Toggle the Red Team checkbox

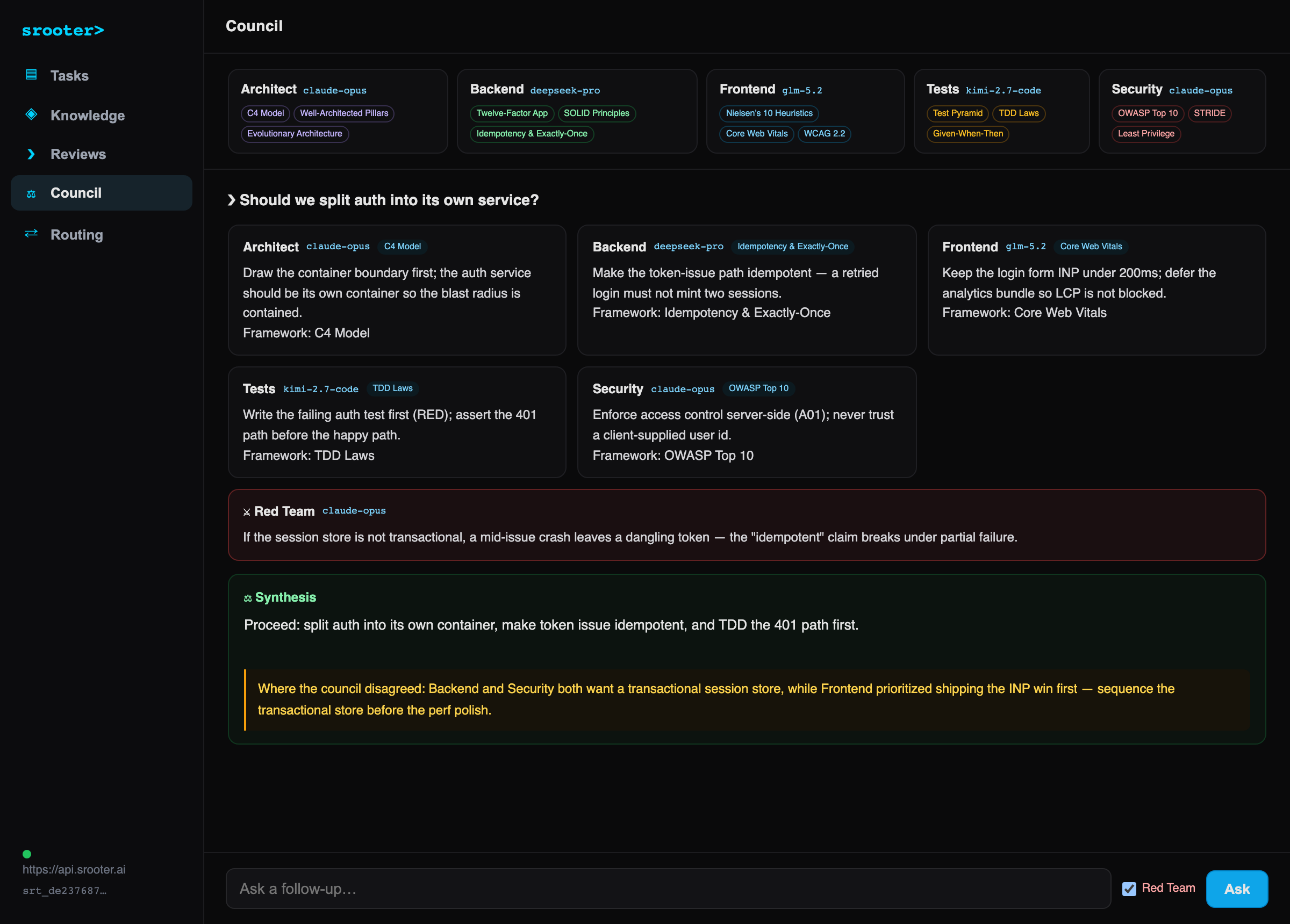click(1129, 888)
